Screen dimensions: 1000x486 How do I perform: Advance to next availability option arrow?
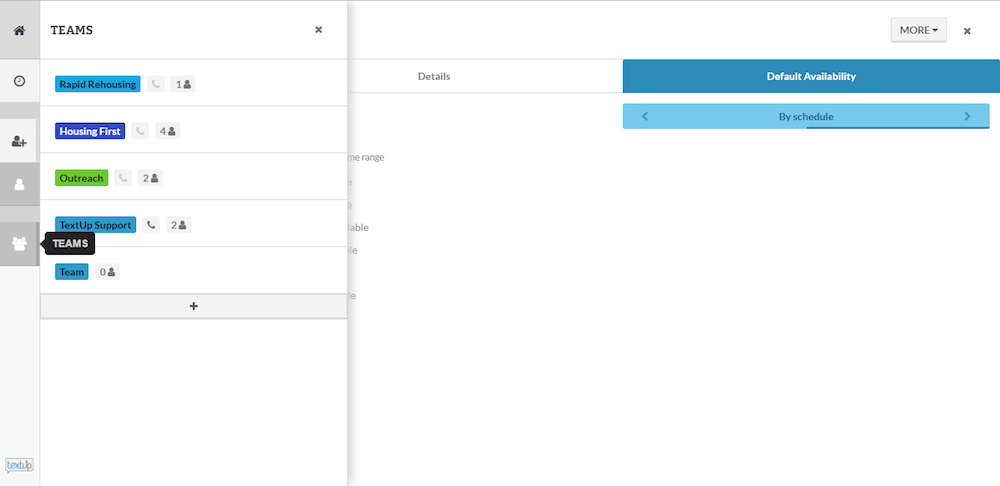pyautogui.click(x=967, y=116)
